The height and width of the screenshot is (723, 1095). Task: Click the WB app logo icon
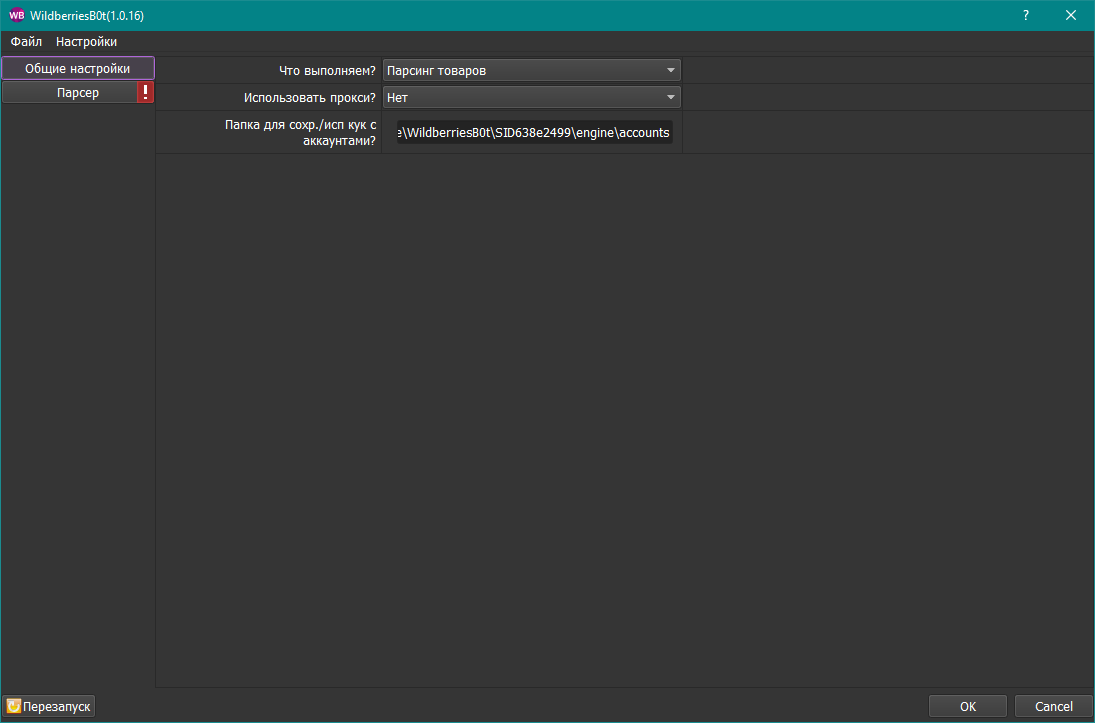tap(16, 15)
